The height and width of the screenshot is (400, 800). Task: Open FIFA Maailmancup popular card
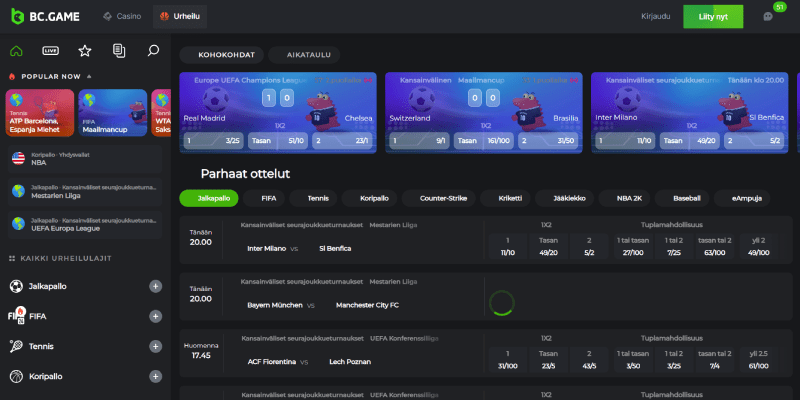[x=113, y=113]
